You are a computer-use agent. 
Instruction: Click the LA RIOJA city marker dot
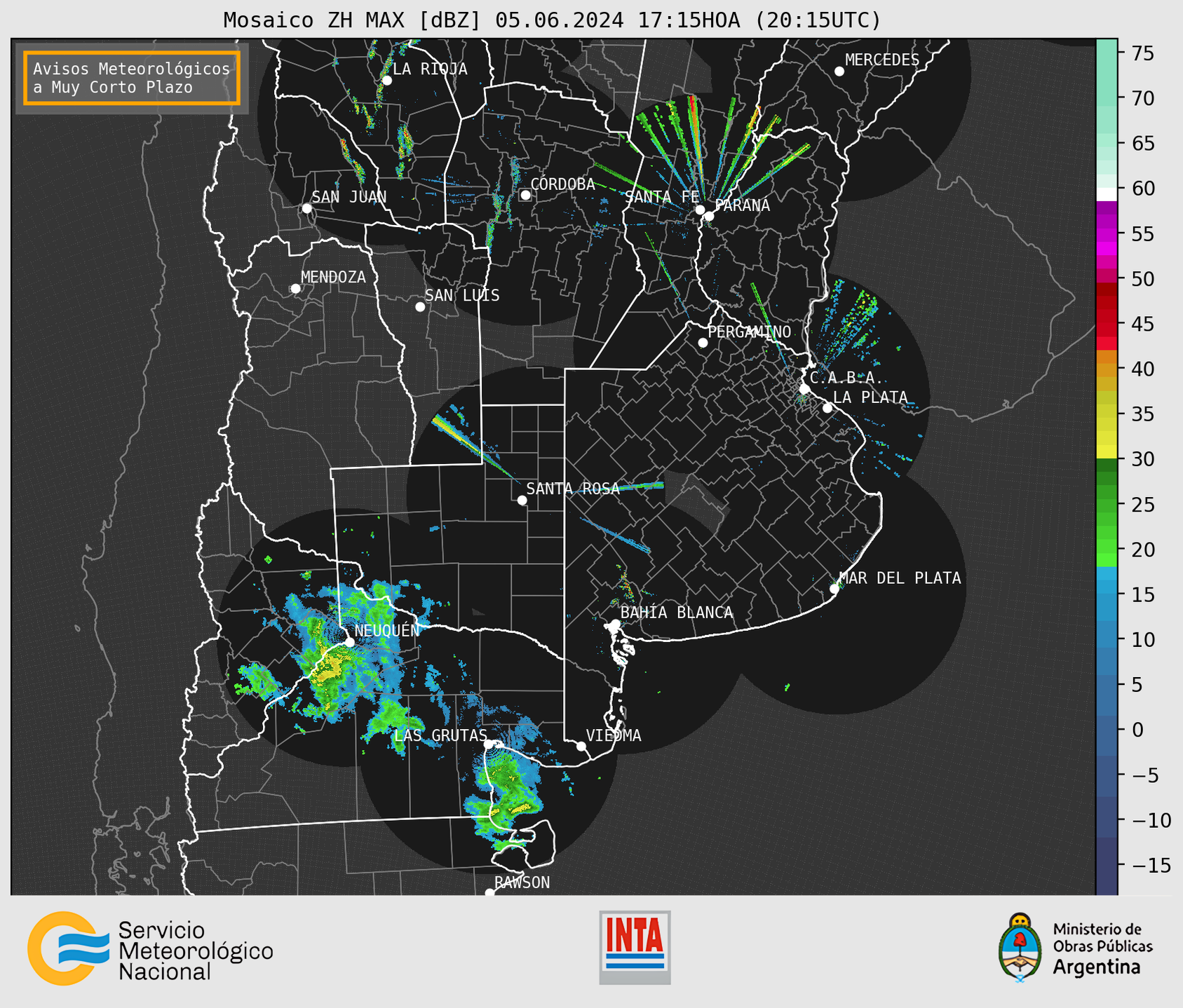point(387,81)
